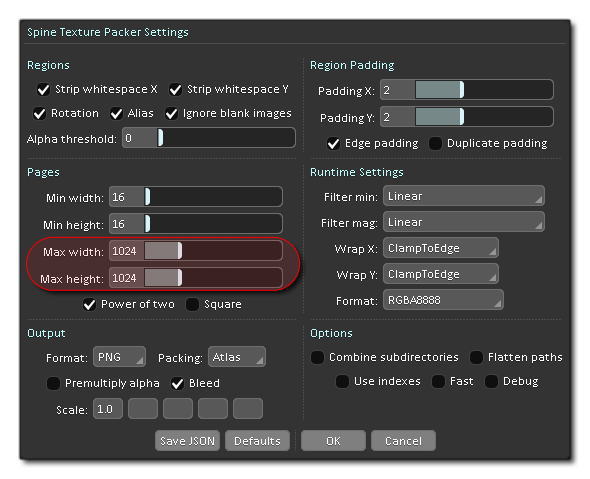Enable the Square pages option

(x=193, y=304)
